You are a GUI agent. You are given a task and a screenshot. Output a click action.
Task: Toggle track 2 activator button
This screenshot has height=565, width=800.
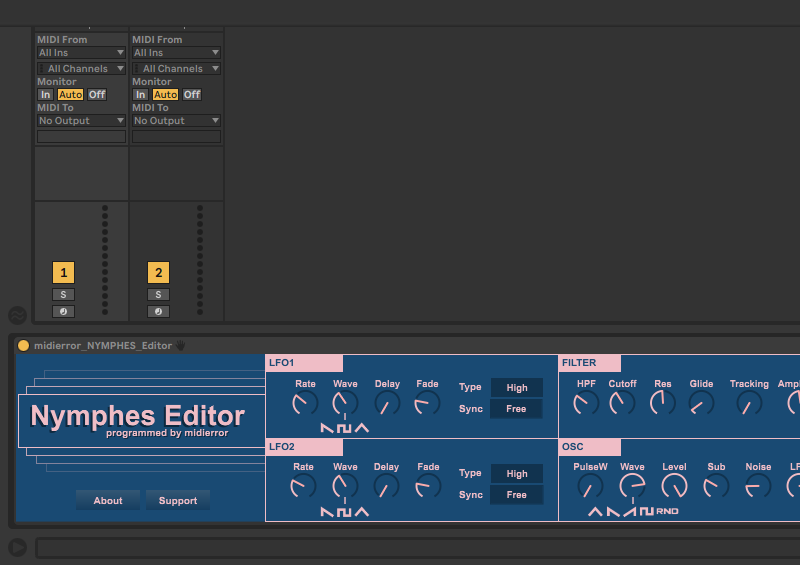click(158, 273)
